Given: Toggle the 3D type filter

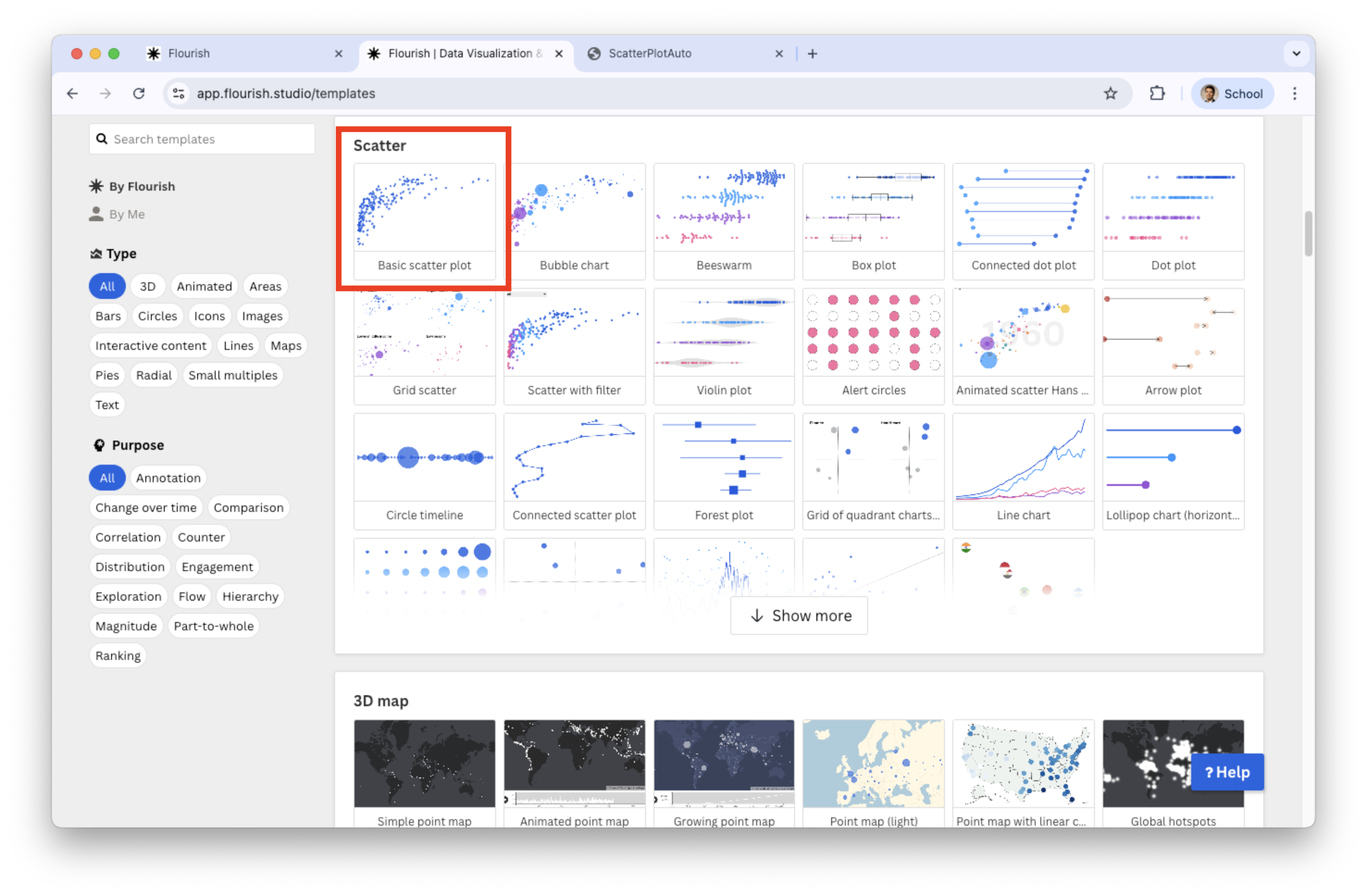Looking at the screenshot, I should point(148,286).
